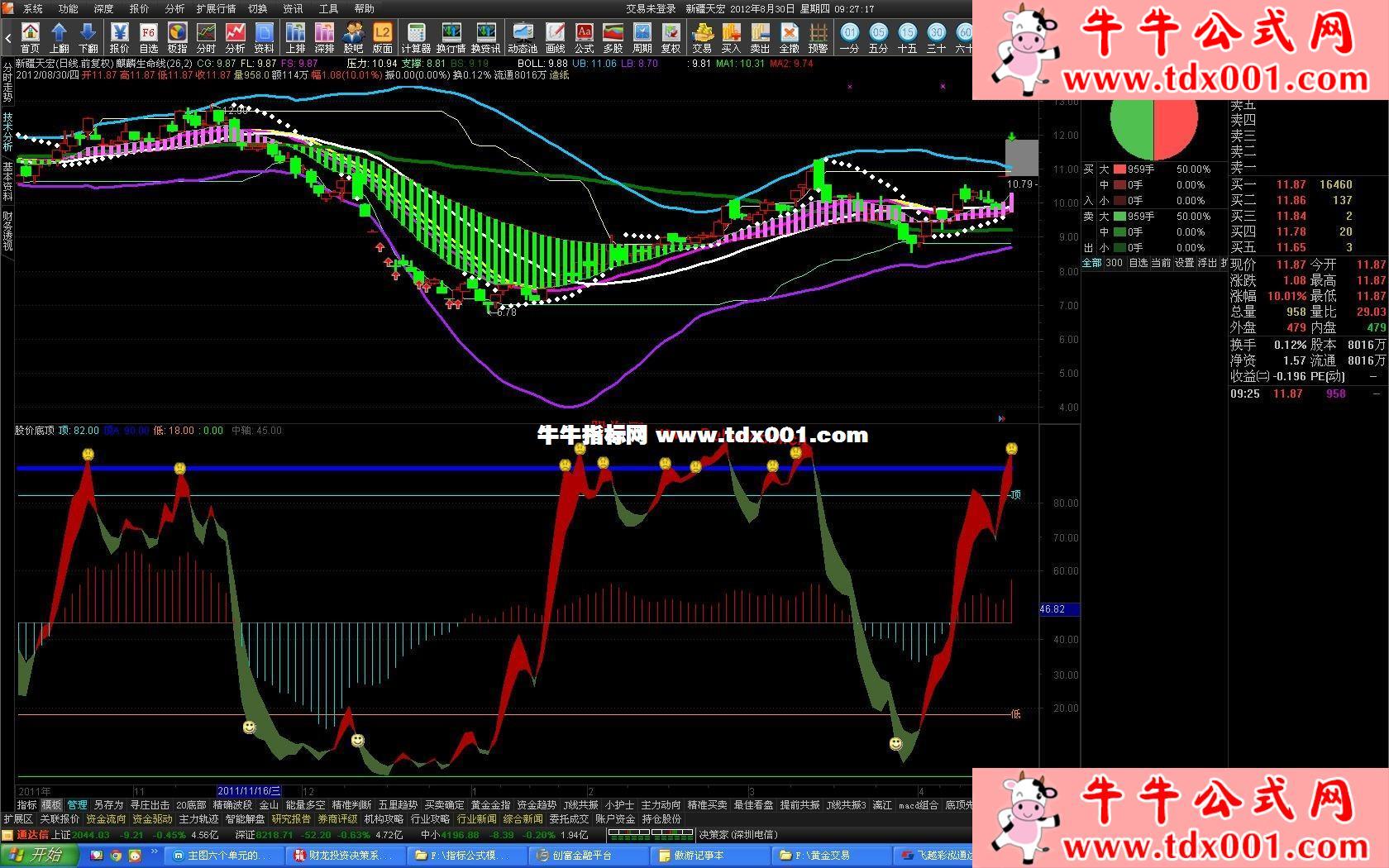Click the 另存为 save-as tab
Viewport: 1389px width, 868px height.
(x=108, y=804)
